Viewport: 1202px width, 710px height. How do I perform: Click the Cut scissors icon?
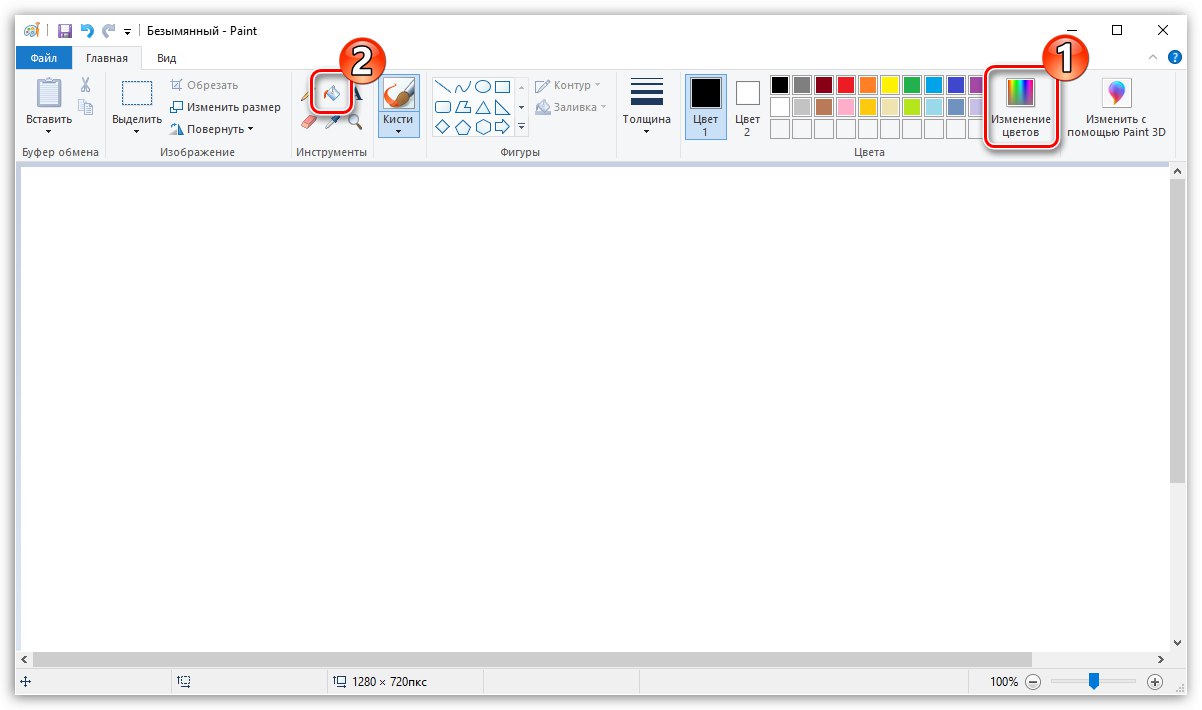click(x=86, y=85)
